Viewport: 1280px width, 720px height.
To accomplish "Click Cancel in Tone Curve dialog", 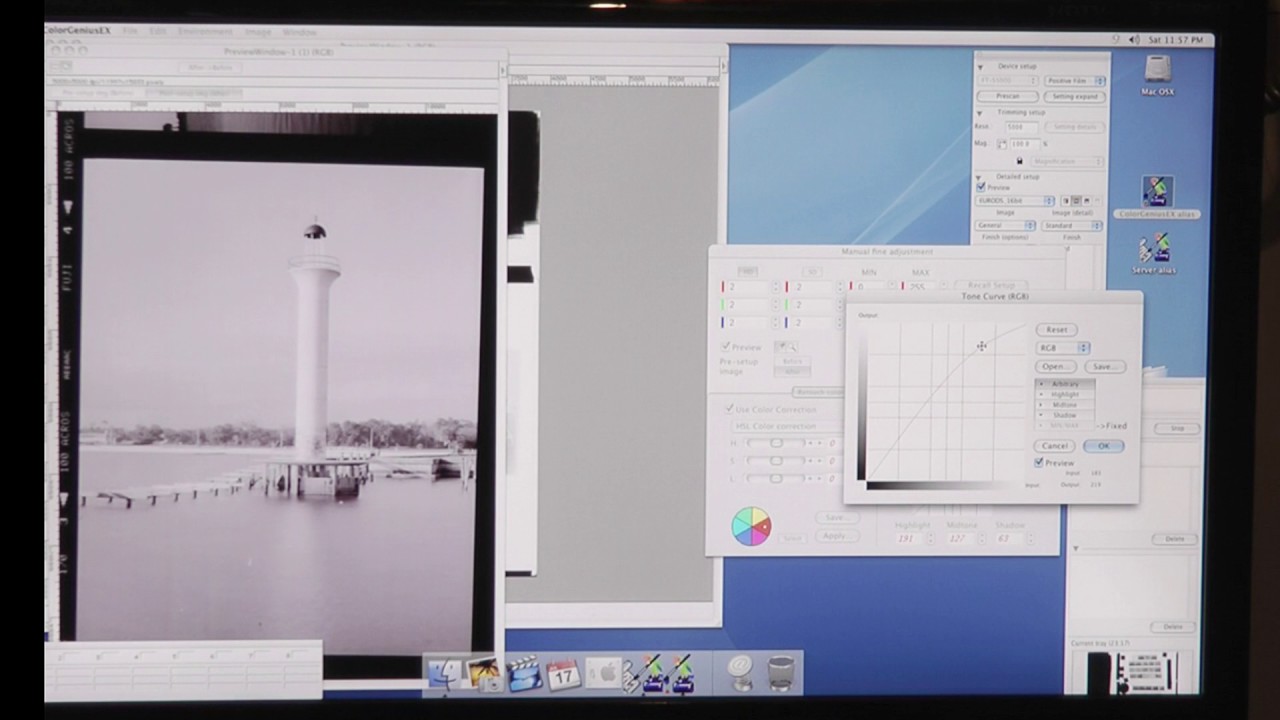I will [x=1055, y=446].
